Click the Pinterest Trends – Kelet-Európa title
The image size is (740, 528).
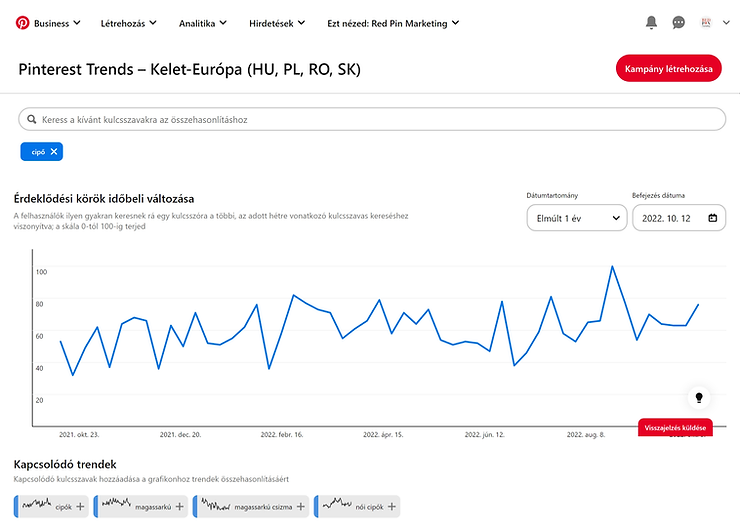(x=190, y=69)
